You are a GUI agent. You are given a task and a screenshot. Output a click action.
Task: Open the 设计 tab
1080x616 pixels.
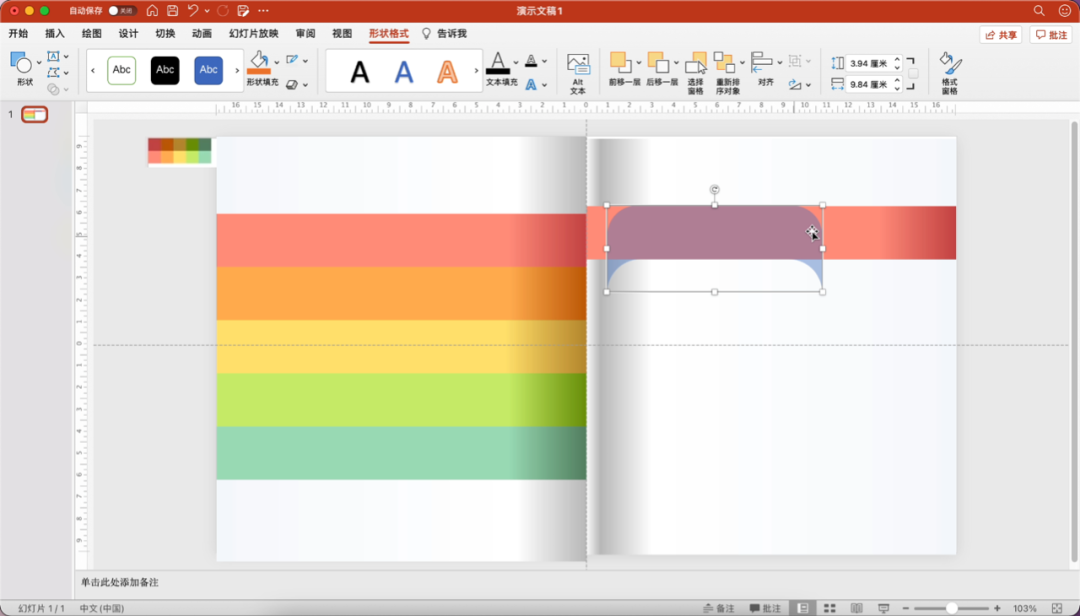pos(128,33)
